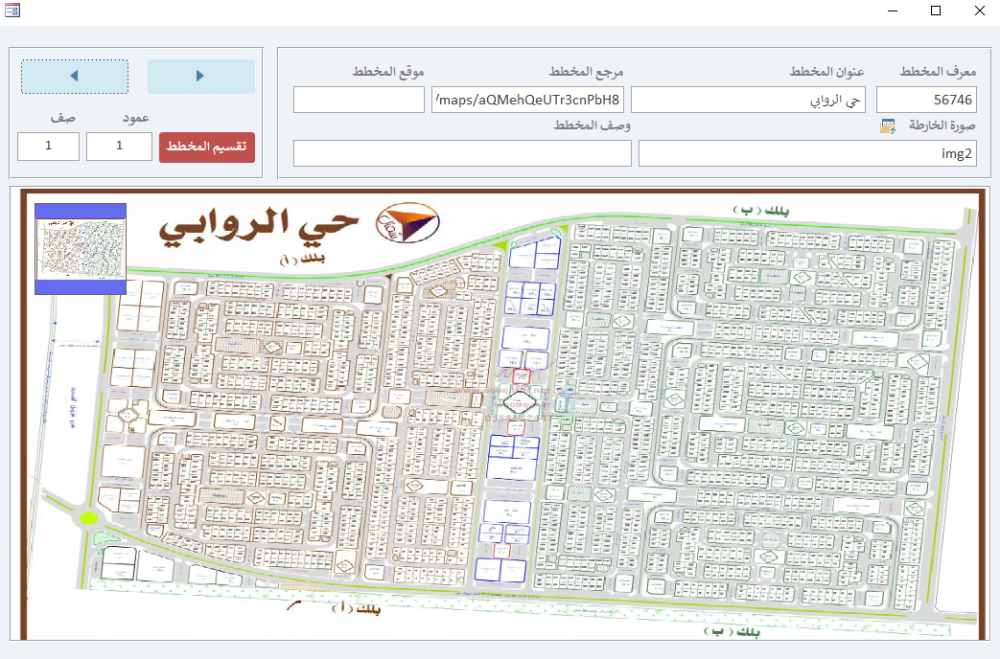Click the triangular company logo on the map
The height and width of the screenshot is (659, 1000).
tap(408, 223)
